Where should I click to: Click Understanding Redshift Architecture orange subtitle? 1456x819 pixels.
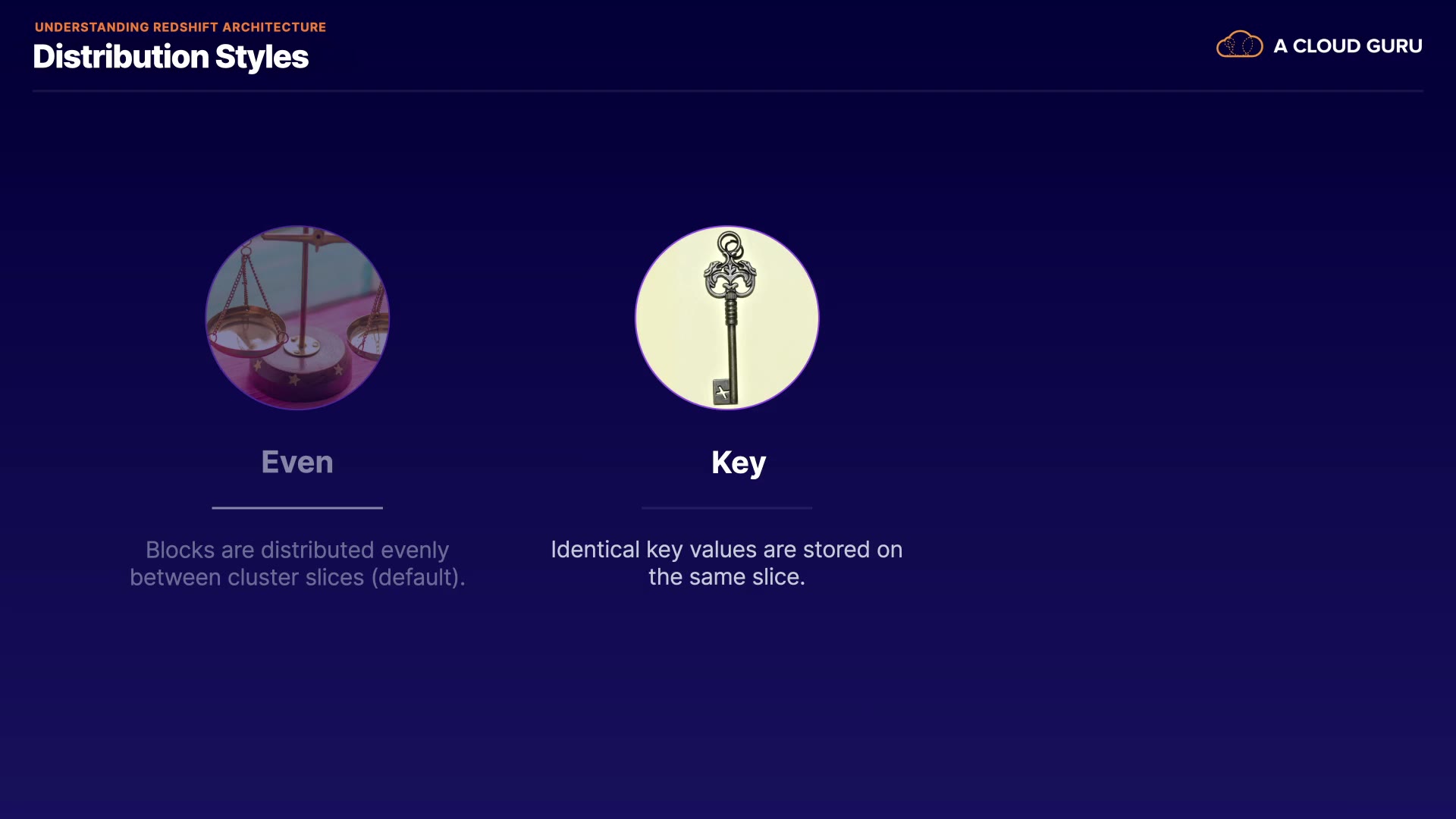pos(180,27)
